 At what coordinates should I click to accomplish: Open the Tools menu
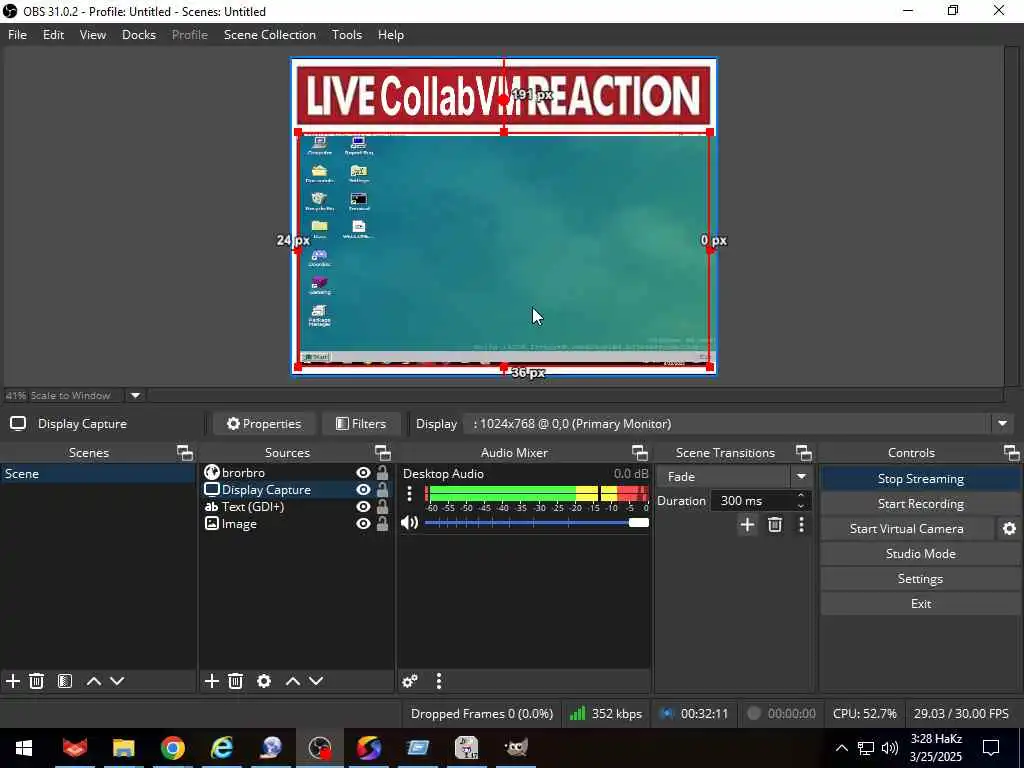pos(346,35)
